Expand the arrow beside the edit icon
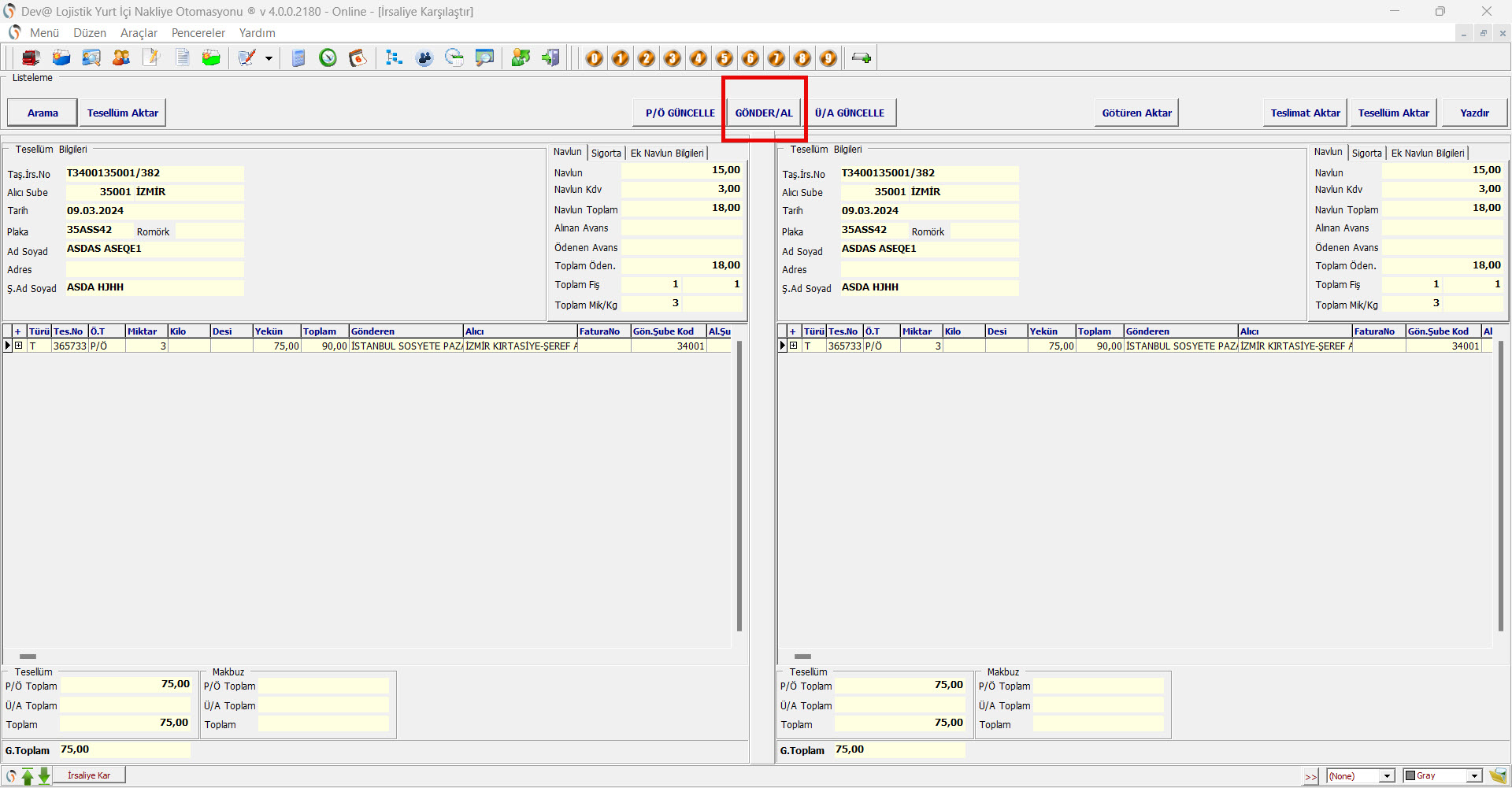This screenshot has width=1512, height=788. point(269,58)
